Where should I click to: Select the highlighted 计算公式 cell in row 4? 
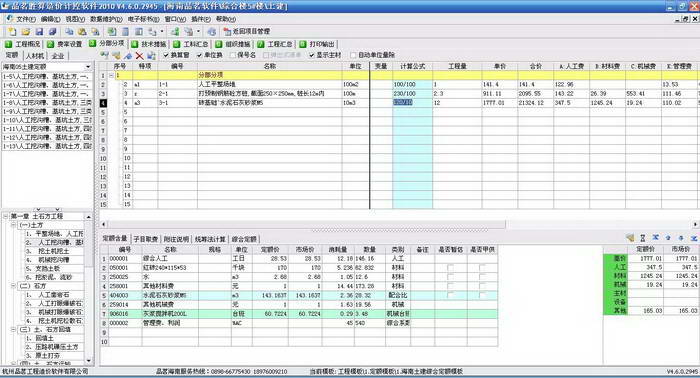tap(412, 103)
